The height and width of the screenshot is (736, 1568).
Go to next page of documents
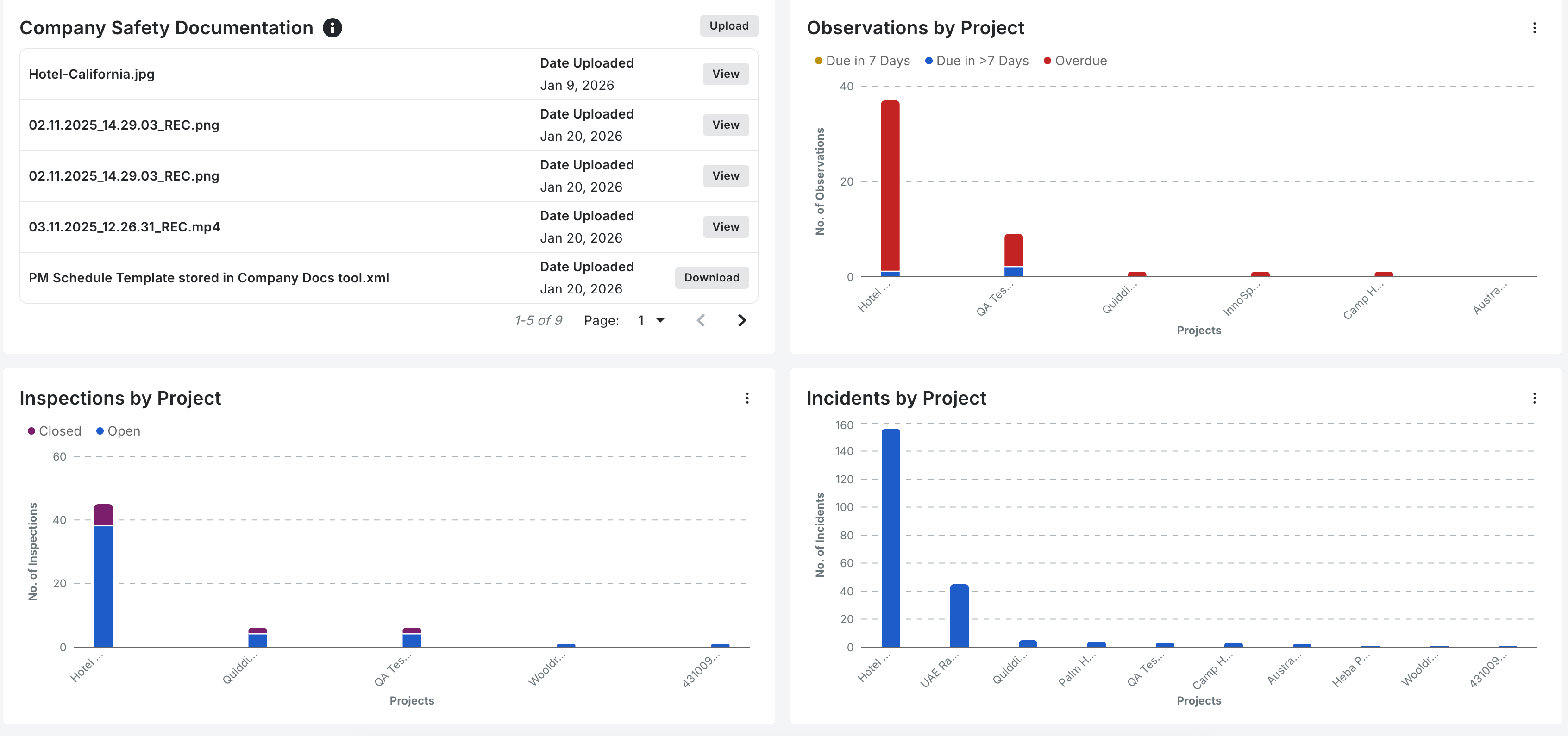741,321
